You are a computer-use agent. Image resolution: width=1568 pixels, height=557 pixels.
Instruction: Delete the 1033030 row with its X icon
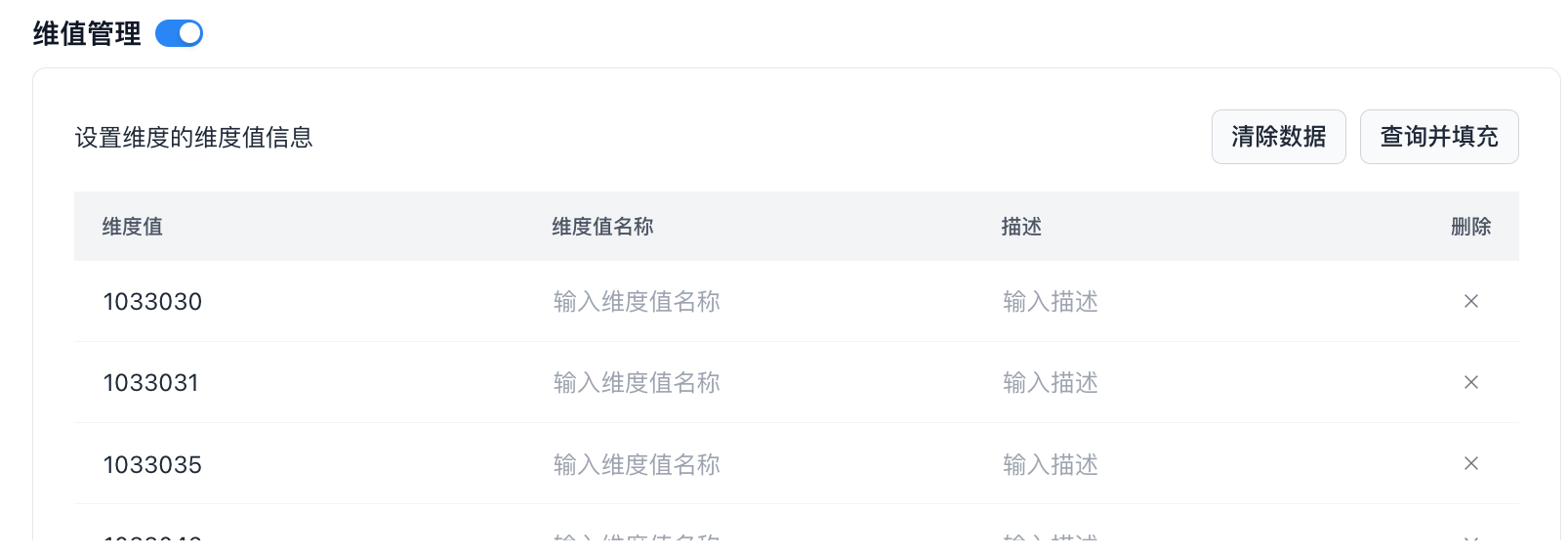pos(1470,301)
